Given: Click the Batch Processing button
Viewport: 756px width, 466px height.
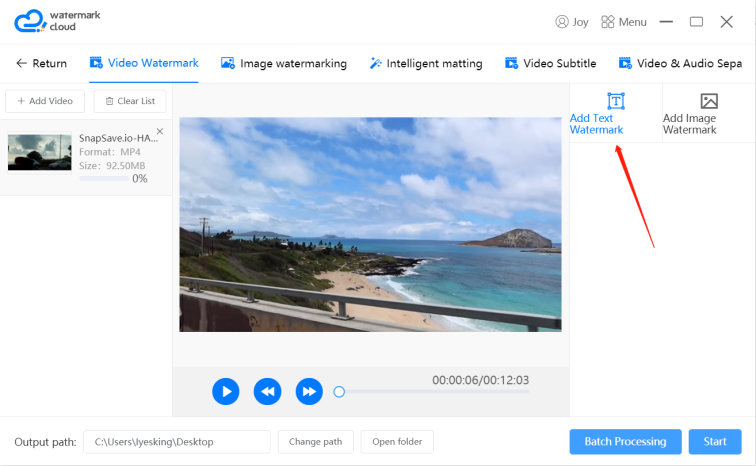Looking at the screenshot, I should 625,442.
